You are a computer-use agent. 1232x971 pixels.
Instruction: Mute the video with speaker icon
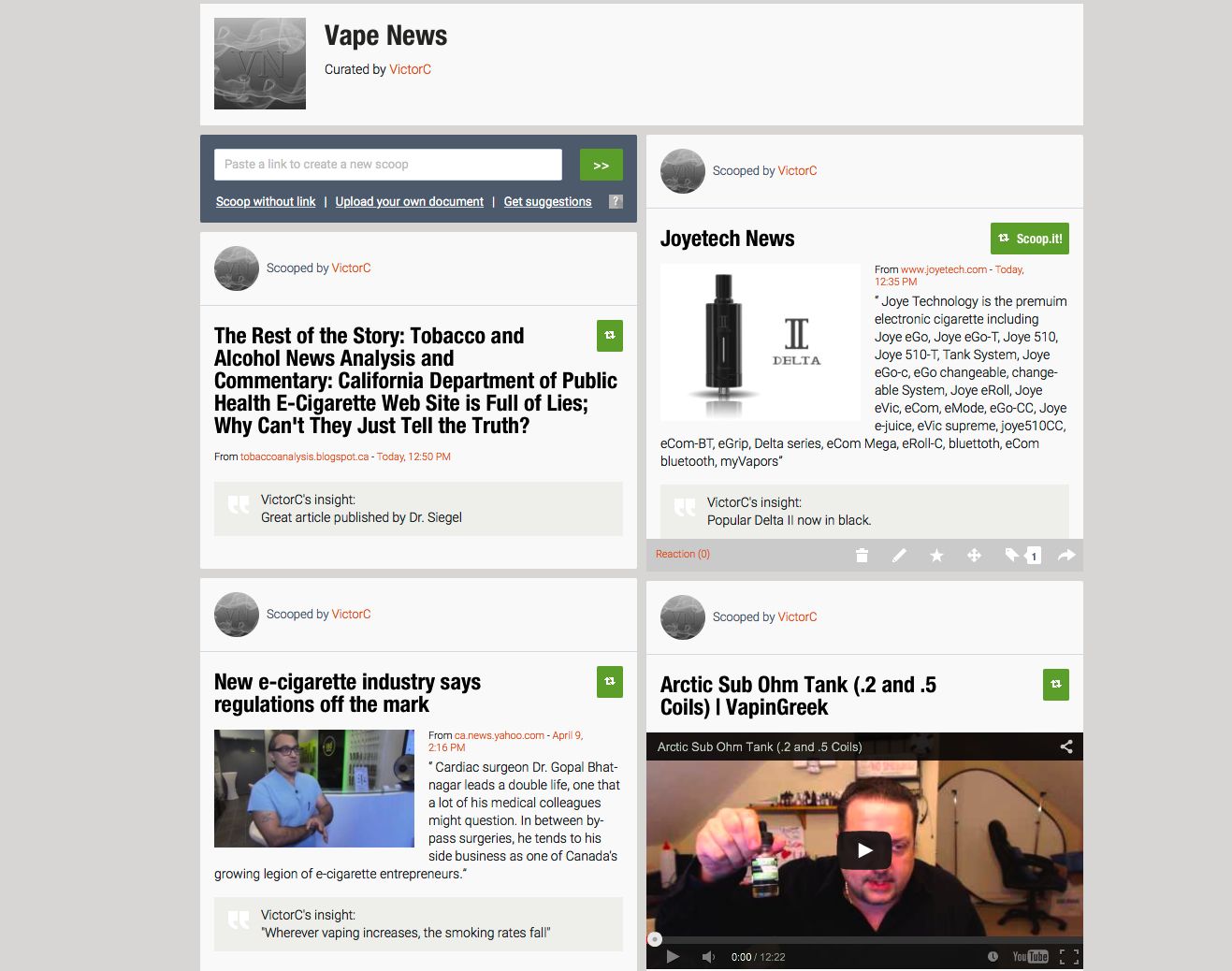(x=708, y=957)
